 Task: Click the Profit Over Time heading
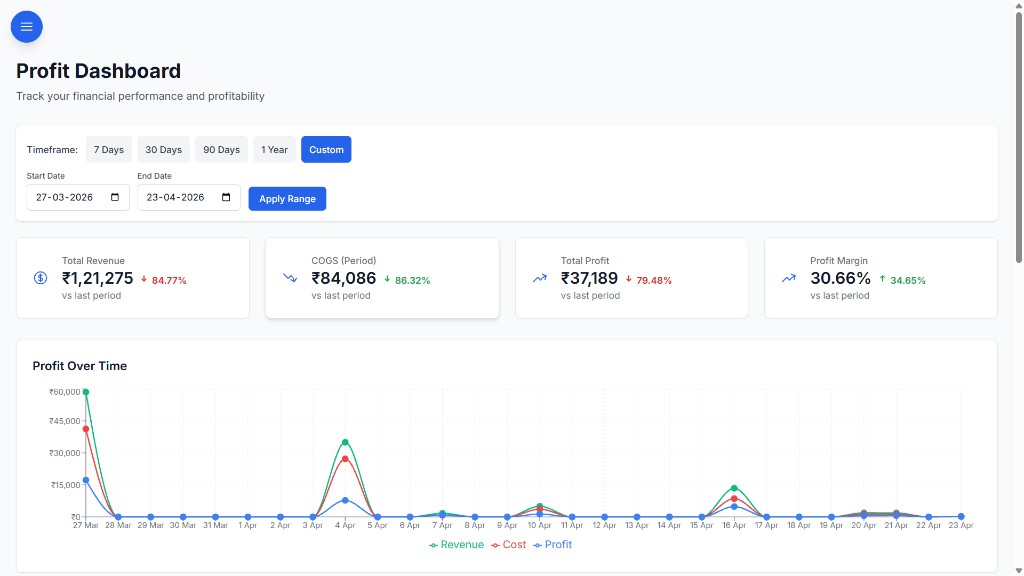[80, 366]
